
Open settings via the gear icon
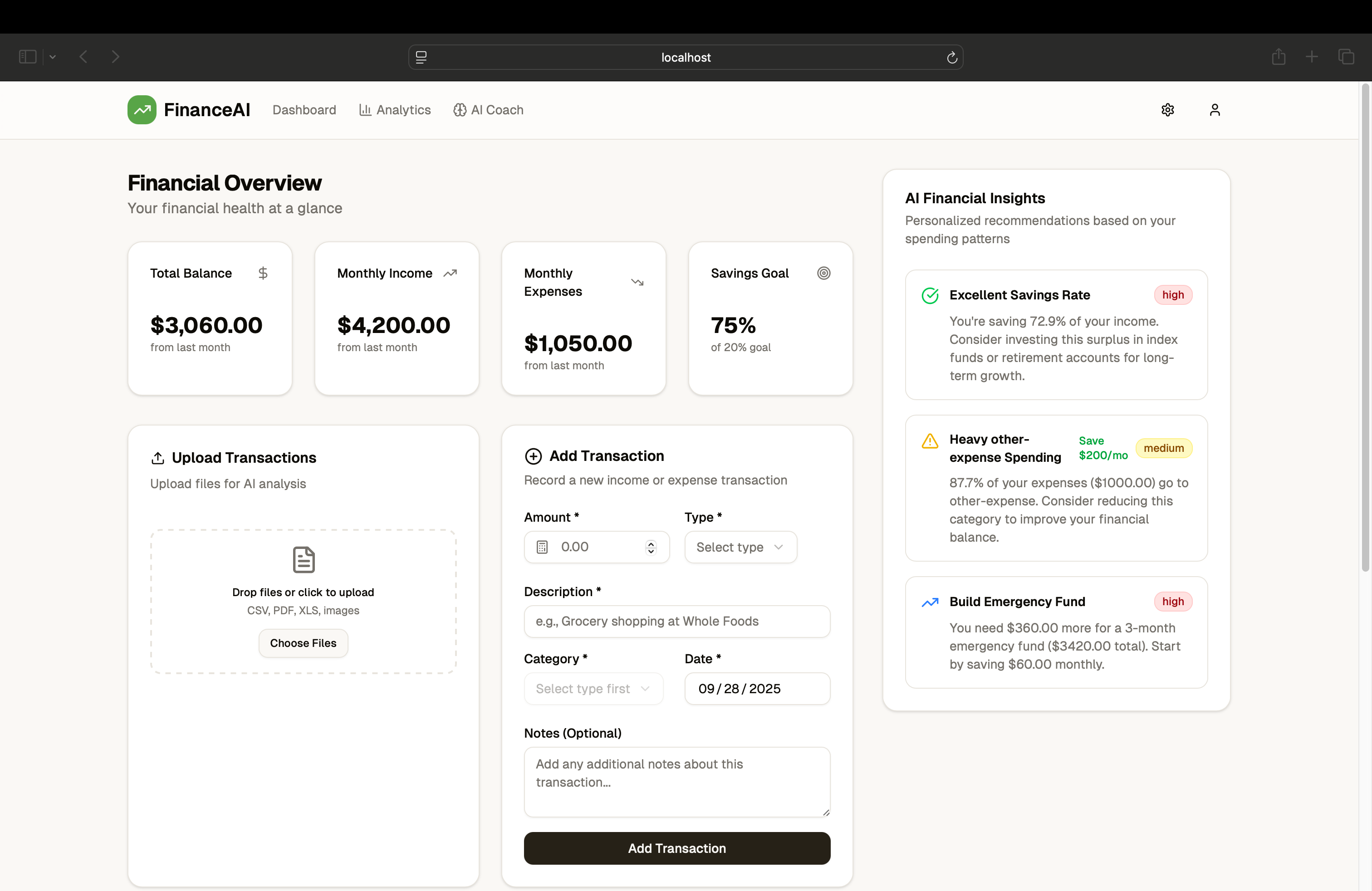[1167, 109]
